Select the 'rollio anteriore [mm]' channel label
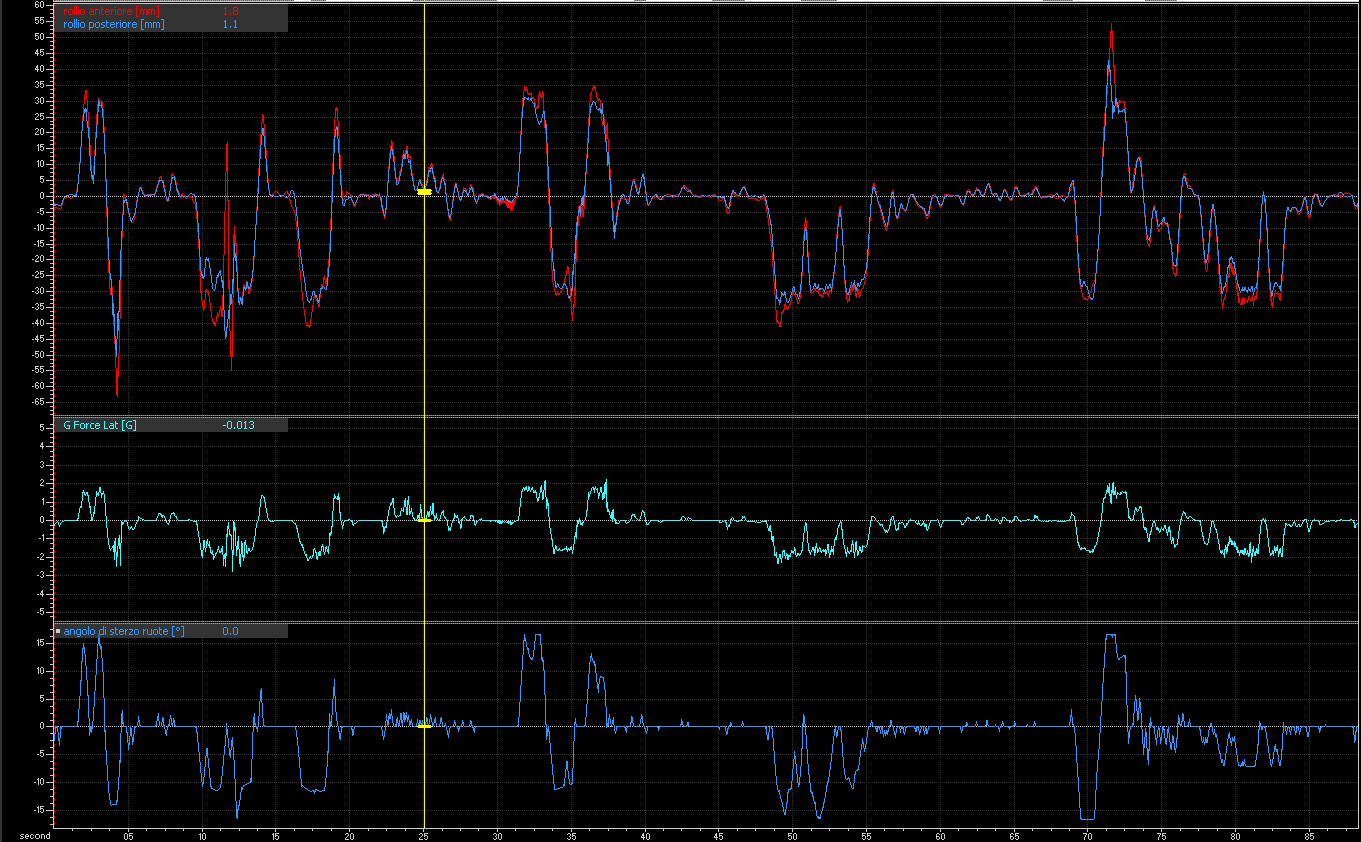The height and width of the screenshot is (842, 1361). 111,11
